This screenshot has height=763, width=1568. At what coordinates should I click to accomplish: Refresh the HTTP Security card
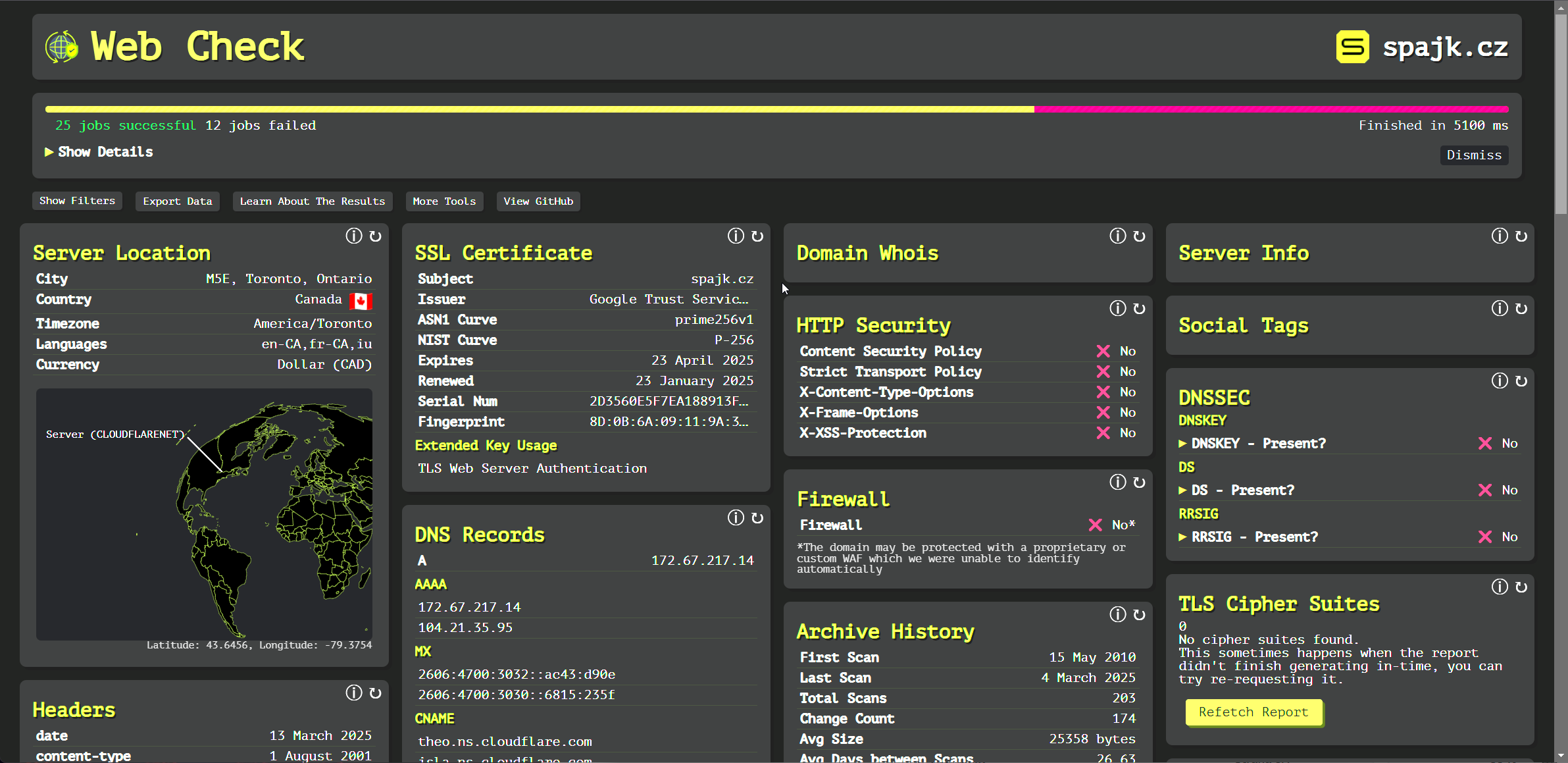coord(1140,308)
